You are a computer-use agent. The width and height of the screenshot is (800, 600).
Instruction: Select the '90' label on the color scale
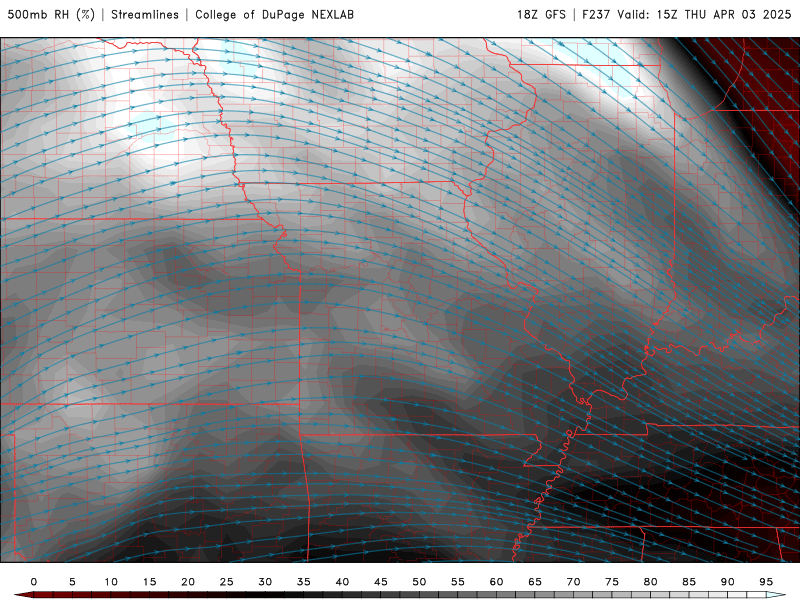tap(728, 582)
